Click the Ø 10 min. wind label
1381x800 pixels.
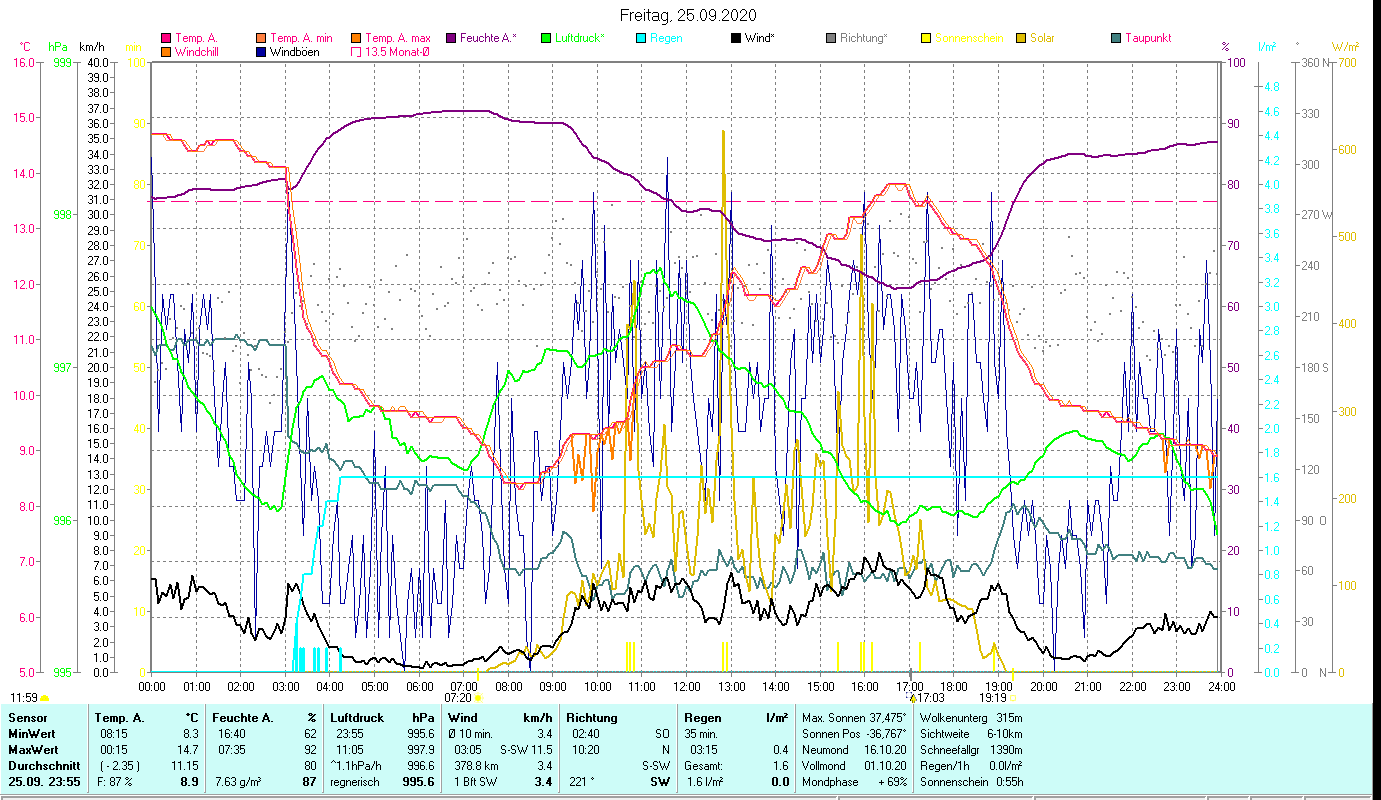click(x=472, y=734)
